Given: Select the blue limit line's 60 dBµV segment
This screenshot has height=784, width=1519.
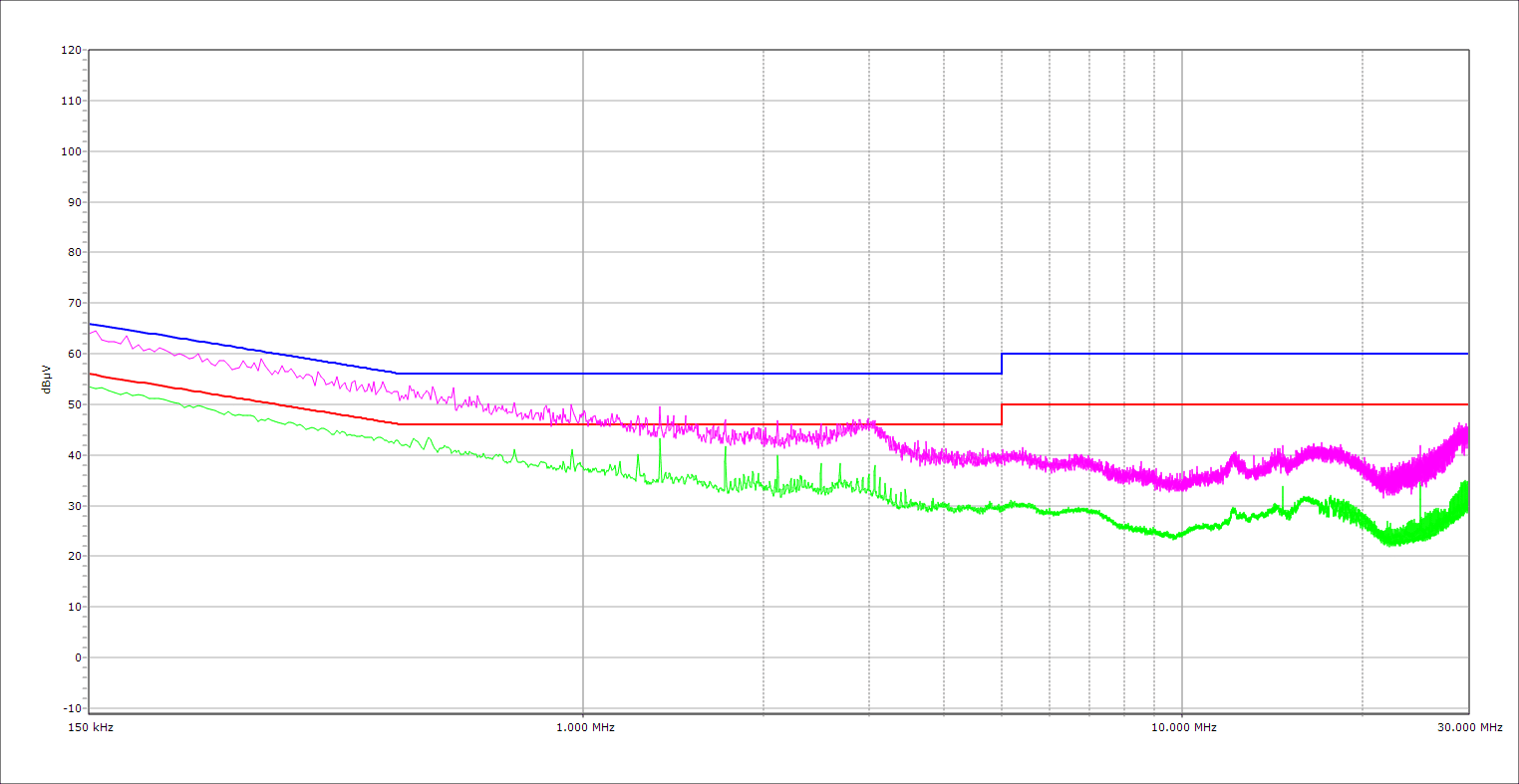Looking at the screenshot, I should pos(1234,354).
